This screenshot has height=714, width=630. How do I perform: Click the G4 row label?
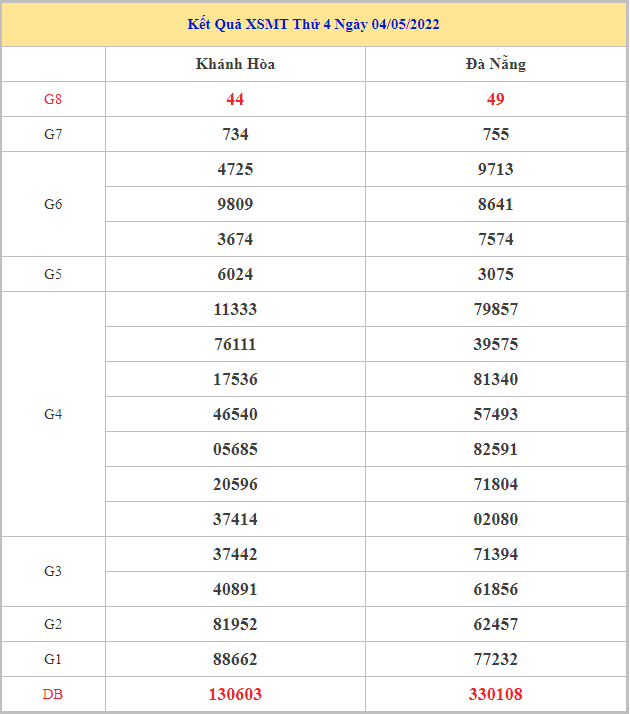coord(53,414)
